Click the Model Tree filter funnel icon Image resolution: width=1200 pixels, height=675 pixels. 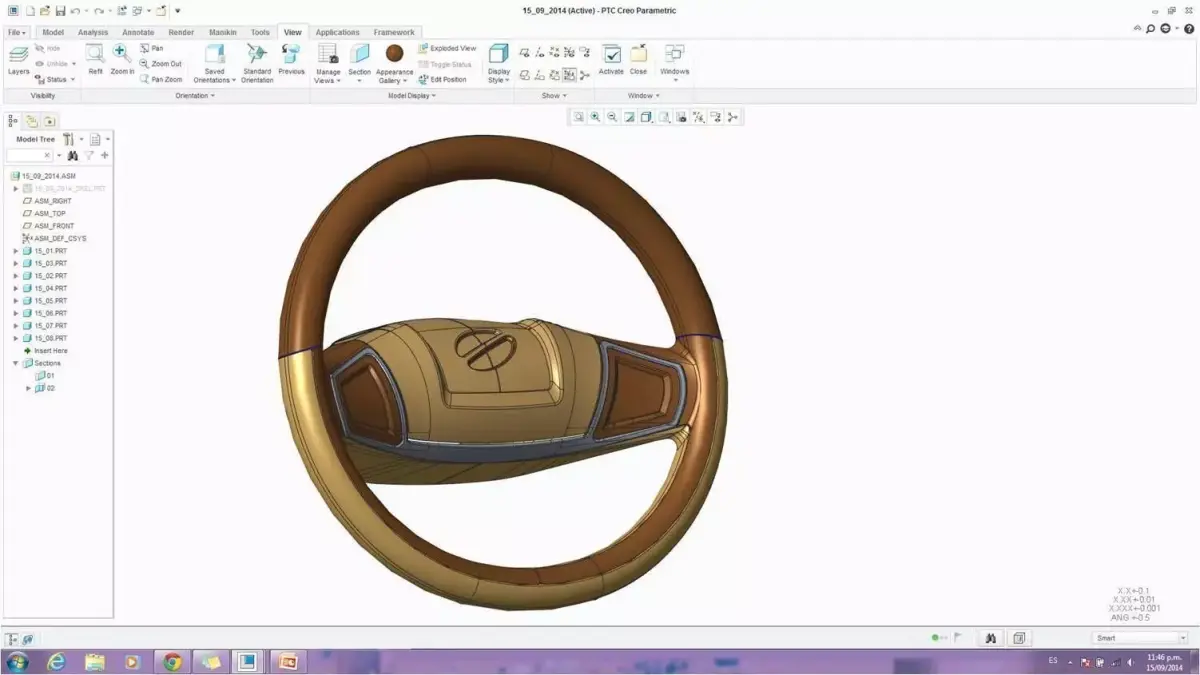point(89,156)
